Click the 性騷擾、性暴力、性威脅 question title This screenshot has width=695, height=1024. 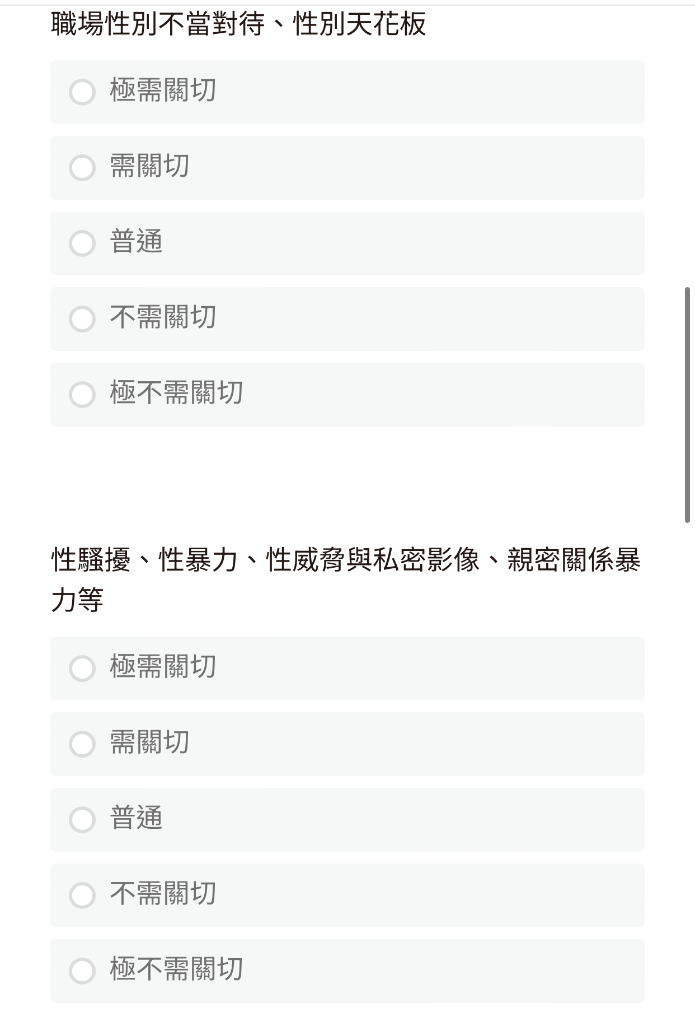pos(346,579)
